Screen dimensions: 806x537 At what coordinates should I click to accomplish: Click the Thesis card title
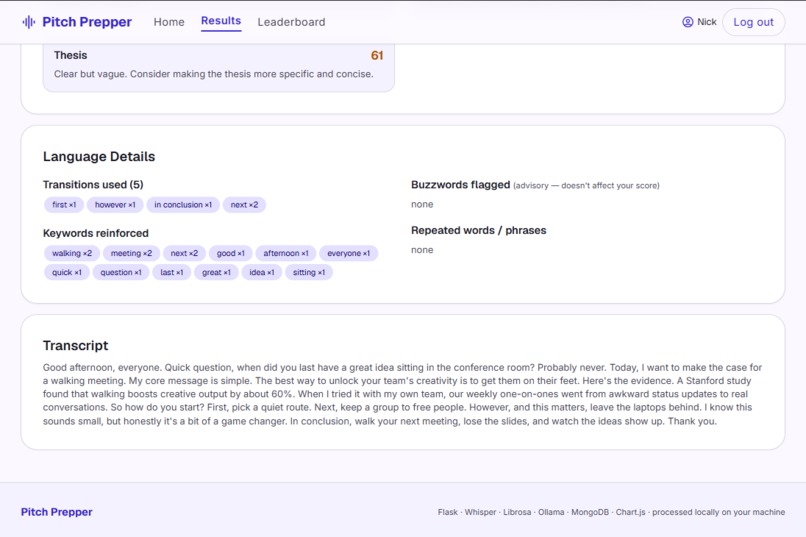point(70,55)
